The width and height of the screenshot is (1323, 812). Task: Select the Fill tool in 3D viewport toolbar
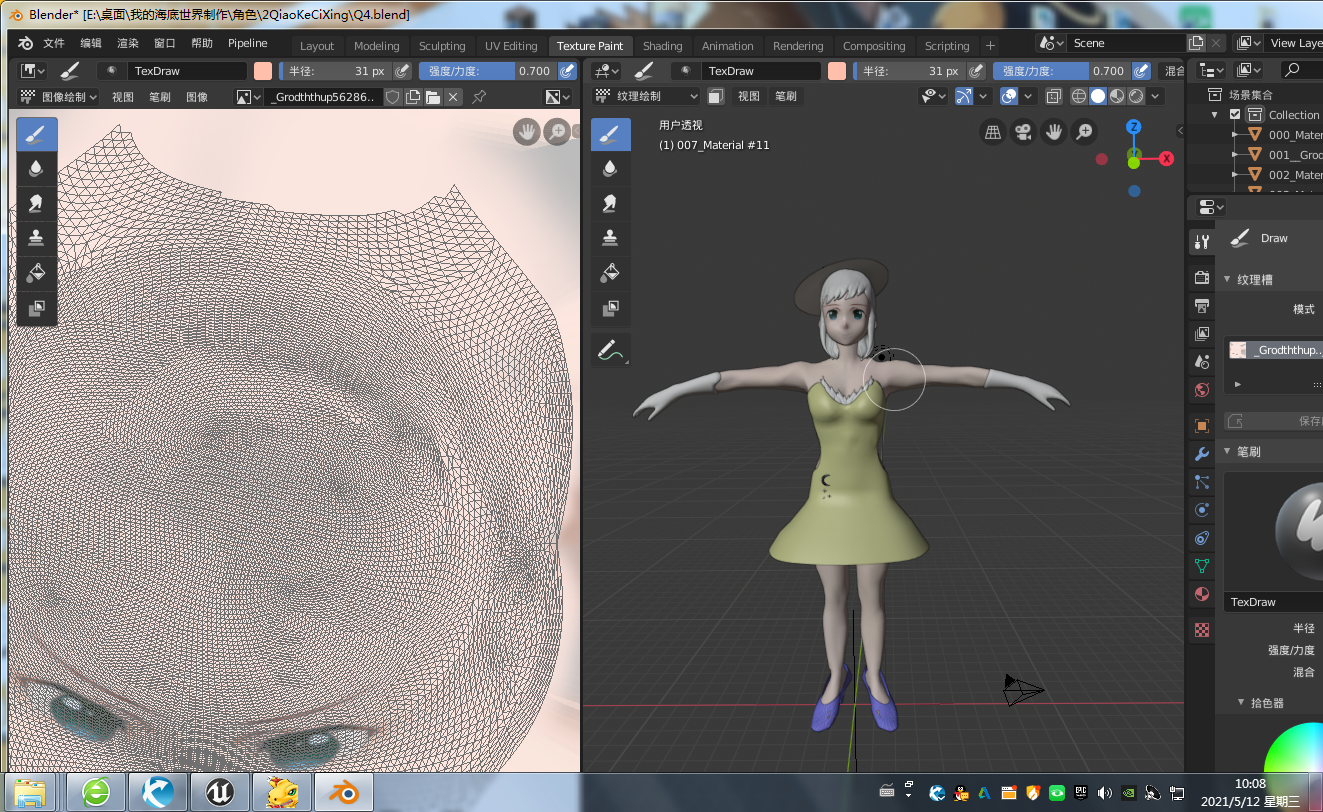611,273
